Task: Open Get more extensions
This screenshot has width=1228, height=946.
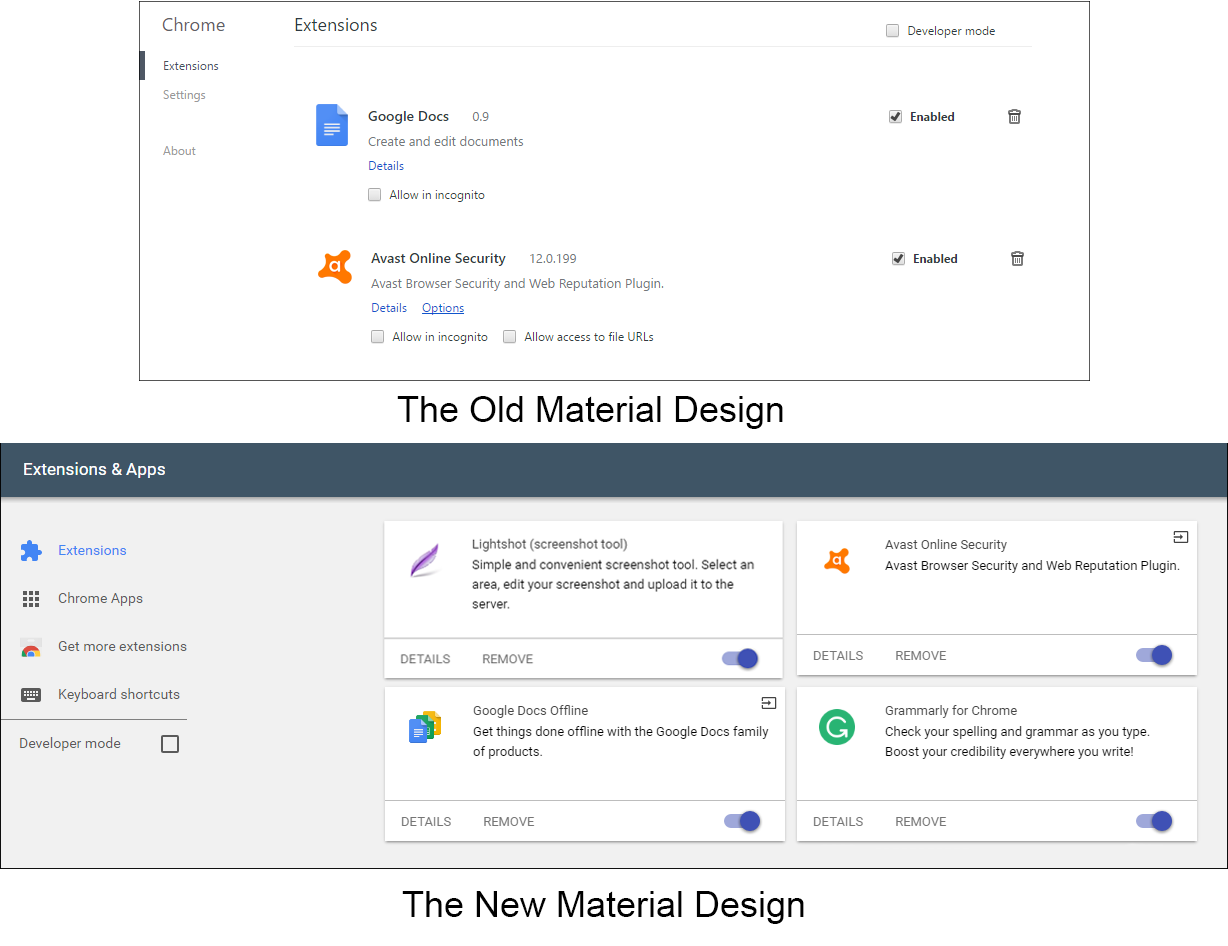Action: click(122, 646)
